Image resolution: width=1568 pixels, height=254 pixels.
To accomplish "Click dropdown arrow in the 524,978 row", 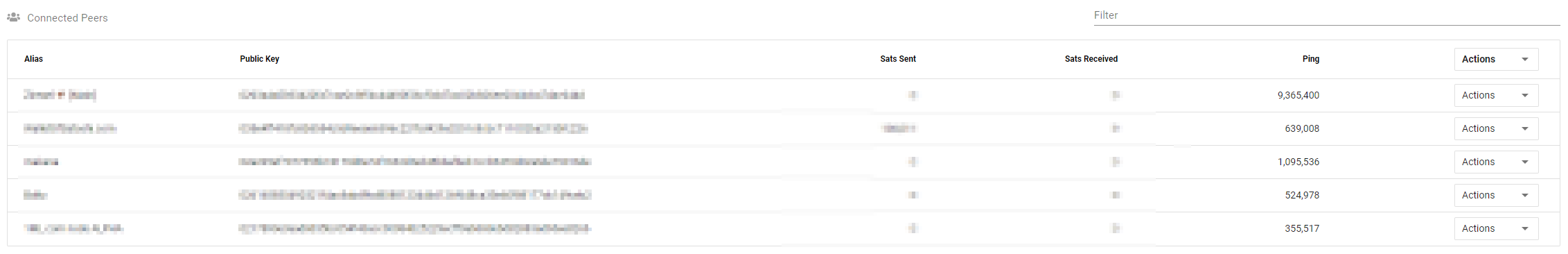I will coord(1524,196).
